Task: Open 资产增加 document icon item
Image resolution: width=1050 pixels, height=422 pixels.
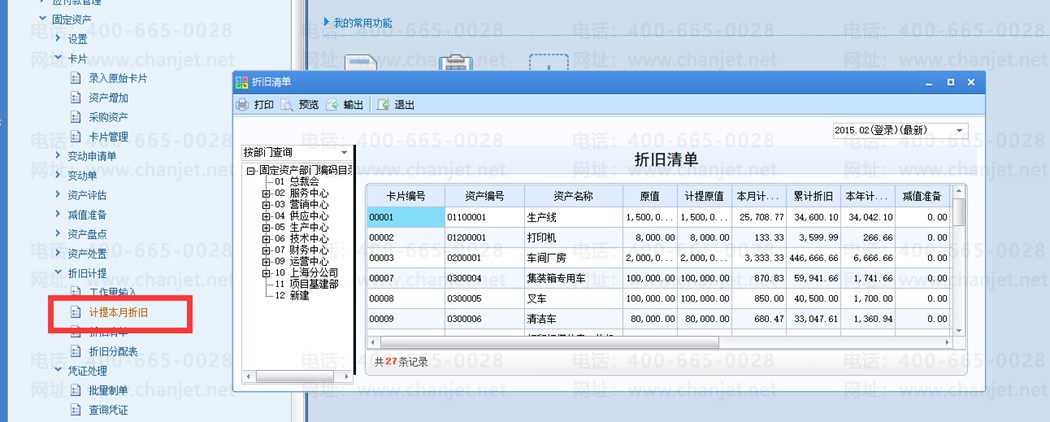Action: point(76,98)
